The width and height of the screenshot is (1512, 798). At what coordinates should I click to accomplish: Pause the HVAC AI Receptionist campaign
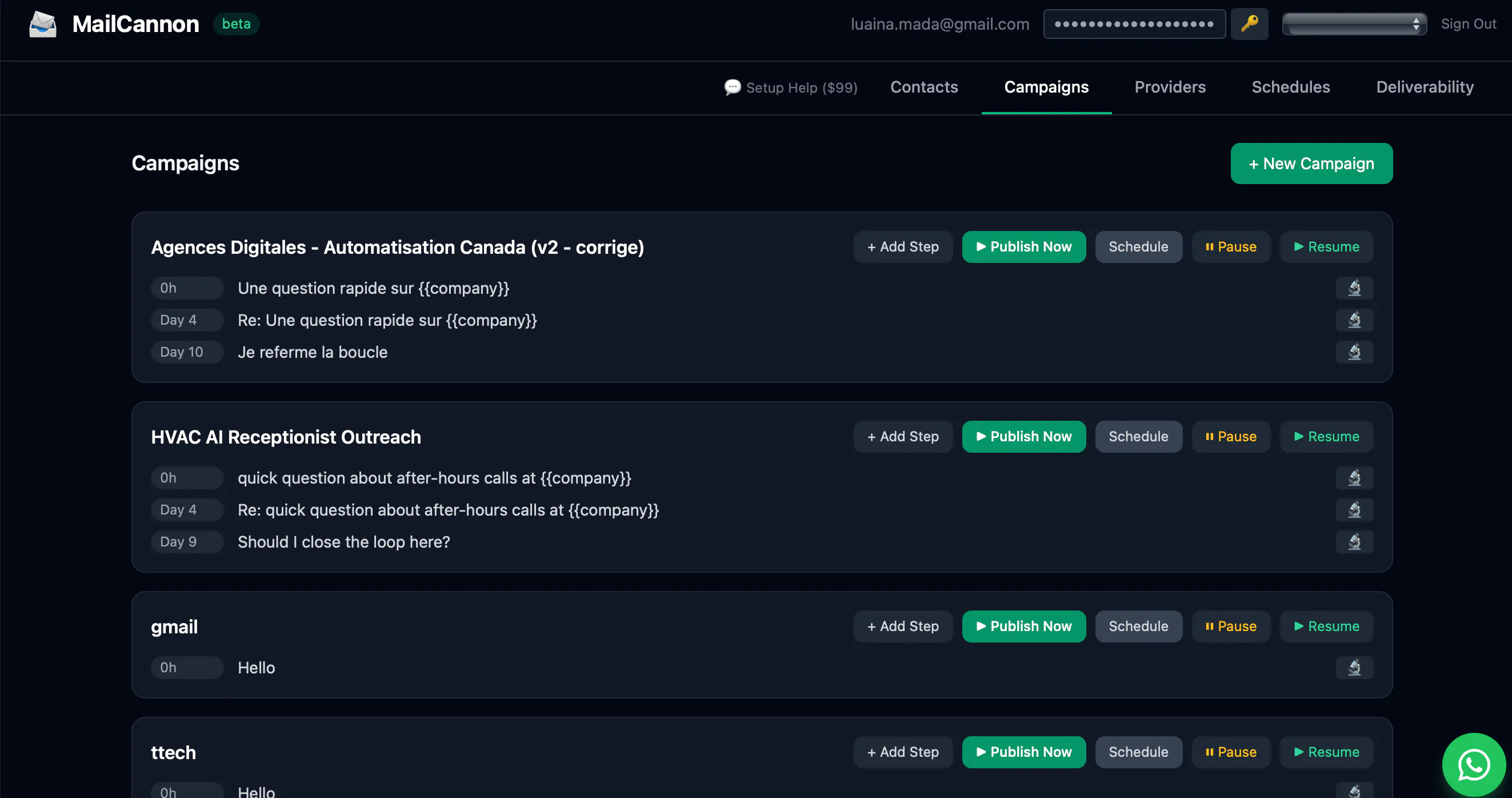[1231, 437]
